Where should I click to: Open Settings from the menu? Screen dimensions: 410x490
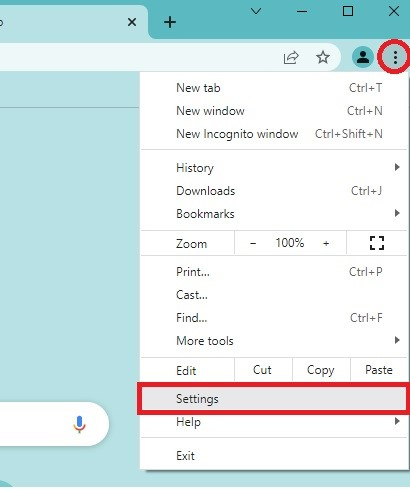pos(274,399)
